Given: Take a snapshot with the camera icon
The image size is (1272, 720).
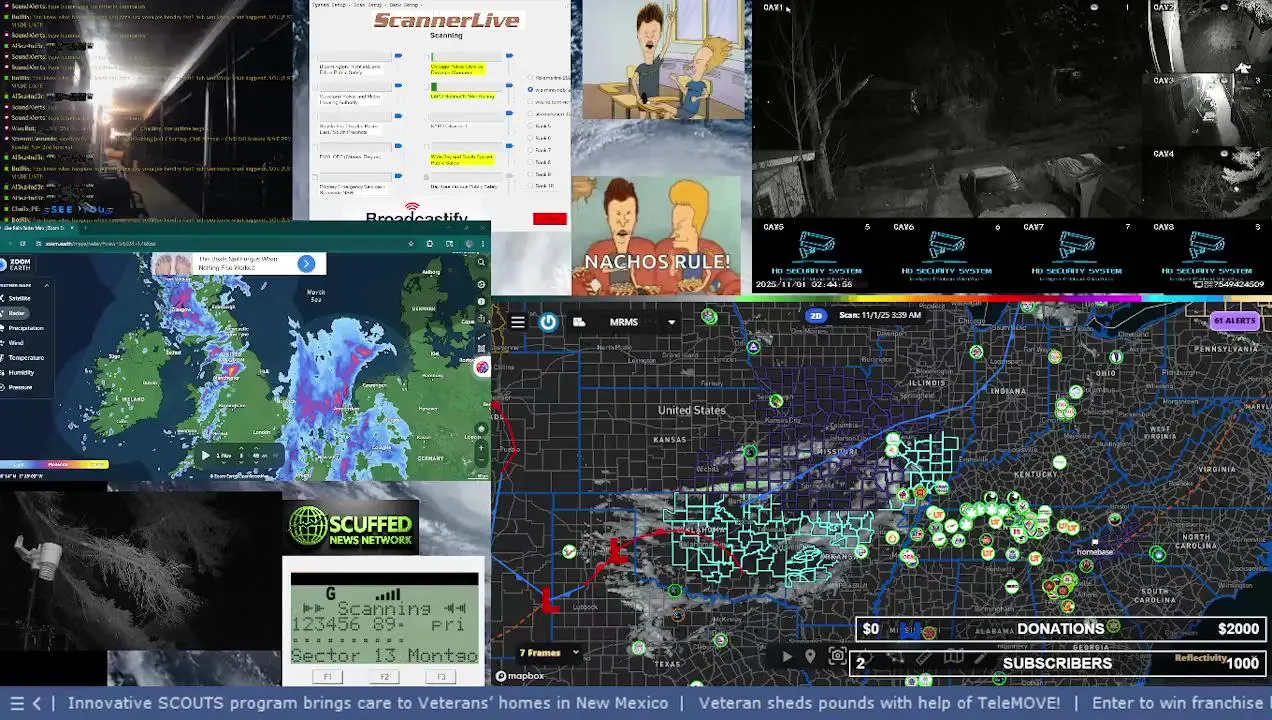Looking at the screenshot, I should [837, 655].
